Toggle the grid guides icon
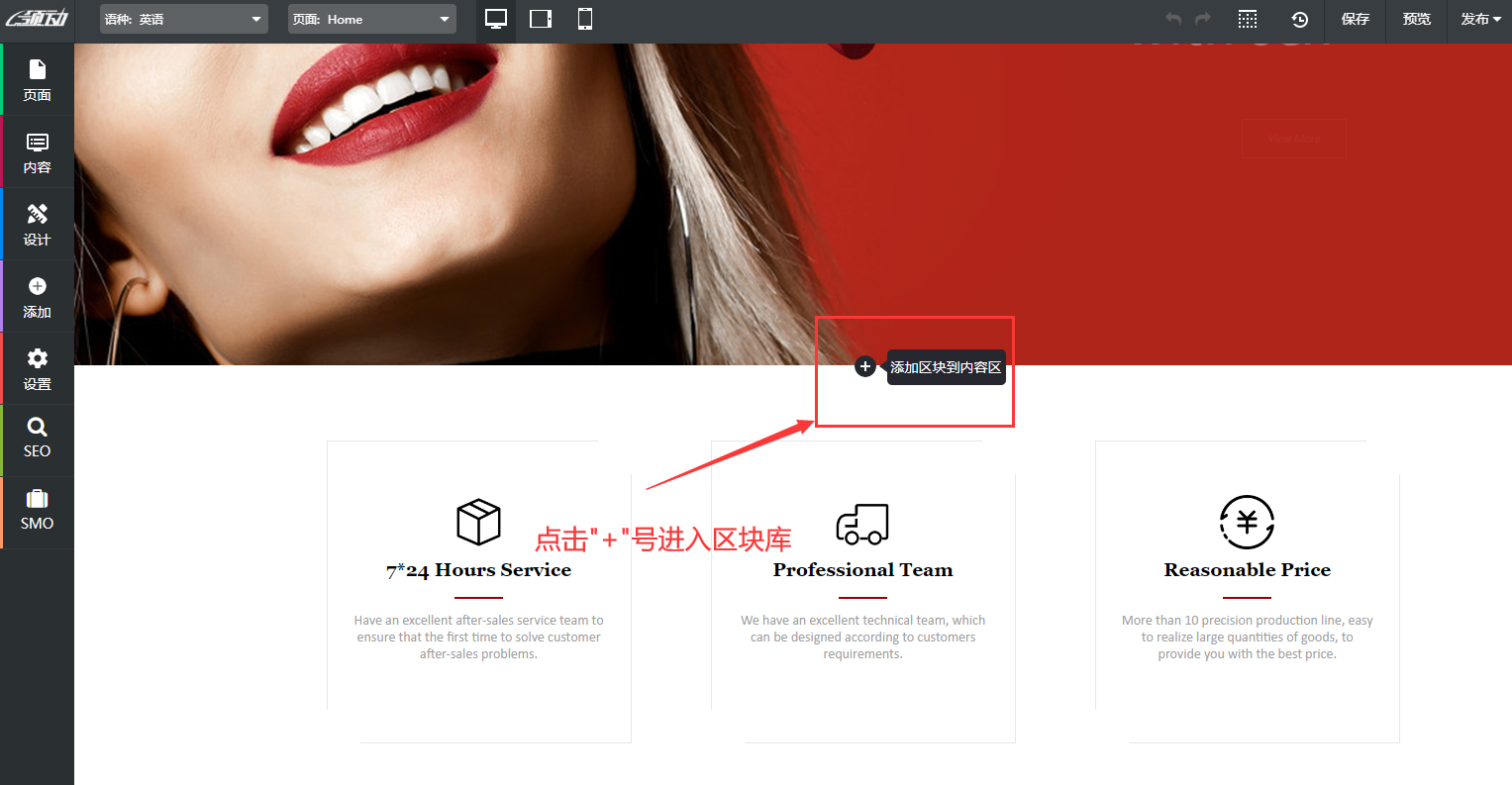The height and width of the screenshot is (785, 1512). coord(1248,20)
